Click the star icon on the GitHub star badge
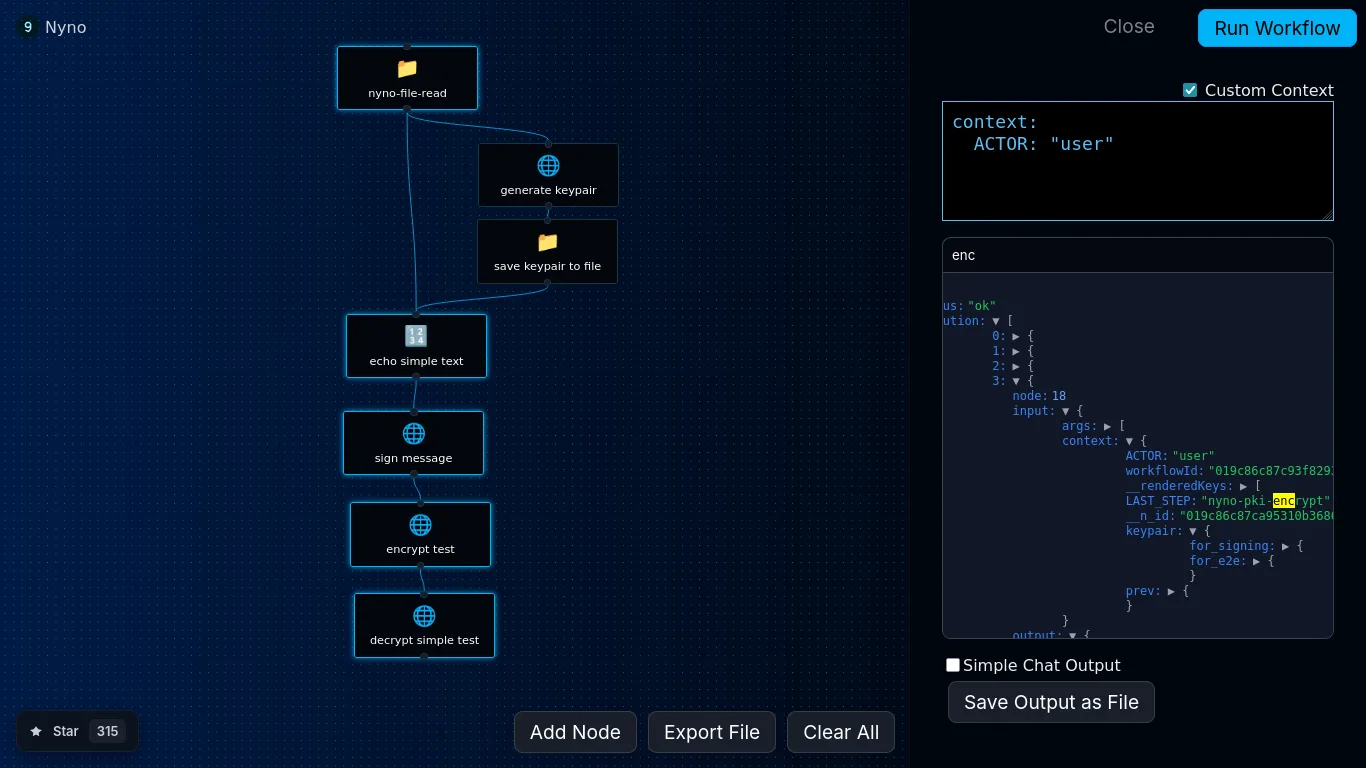1366x768 pixels. pos(37,731)
